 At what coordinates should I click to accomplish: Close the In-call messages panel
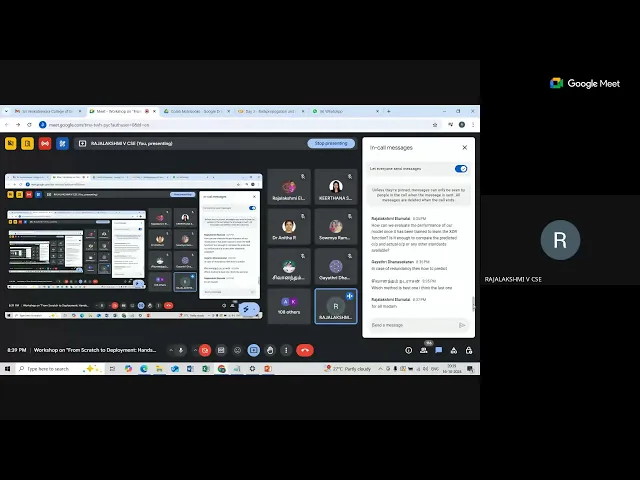[x=464, y=147]
